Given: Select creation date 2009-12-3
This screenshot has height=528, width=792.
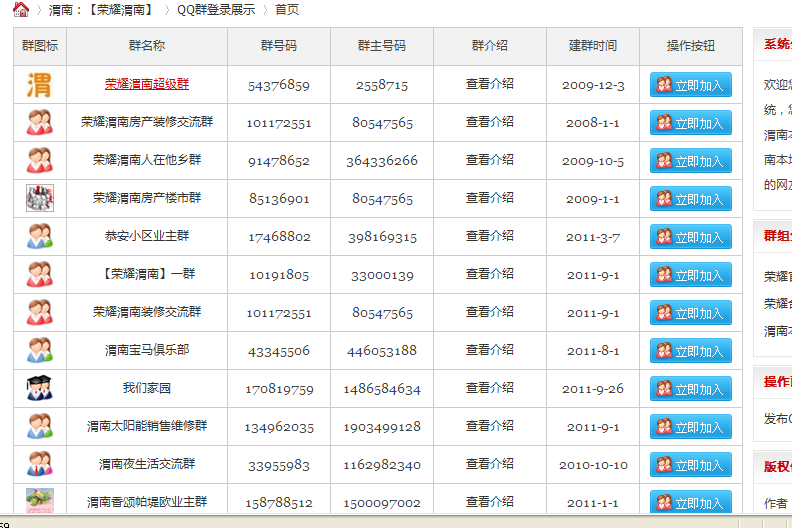Looking at the screenshot, I should 593,85.
